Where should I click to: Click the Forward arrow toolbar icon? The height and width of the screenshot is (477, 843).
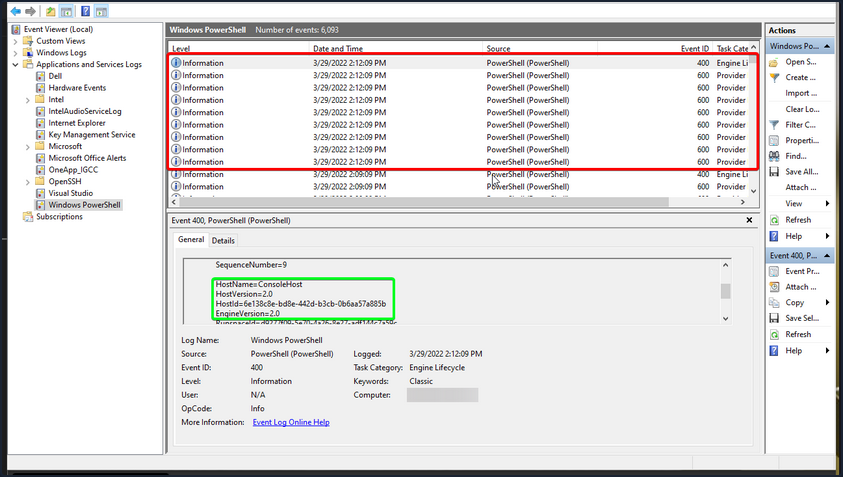[31, 11]
